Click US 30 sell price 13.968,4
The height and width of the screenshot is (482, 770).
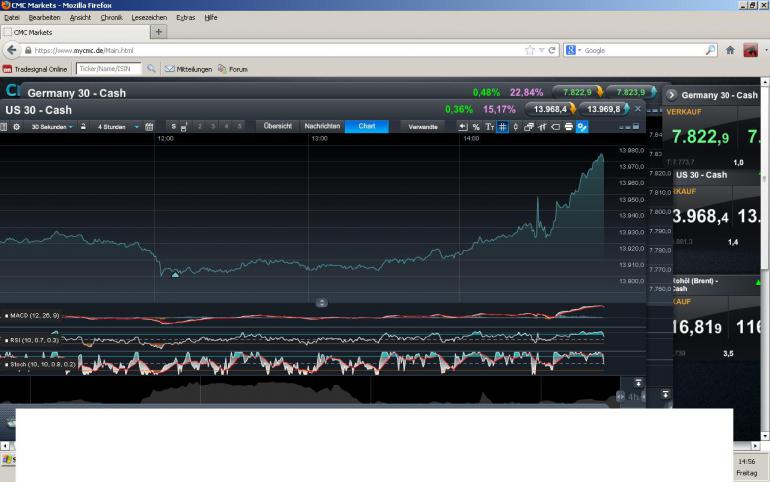(550, 109)
